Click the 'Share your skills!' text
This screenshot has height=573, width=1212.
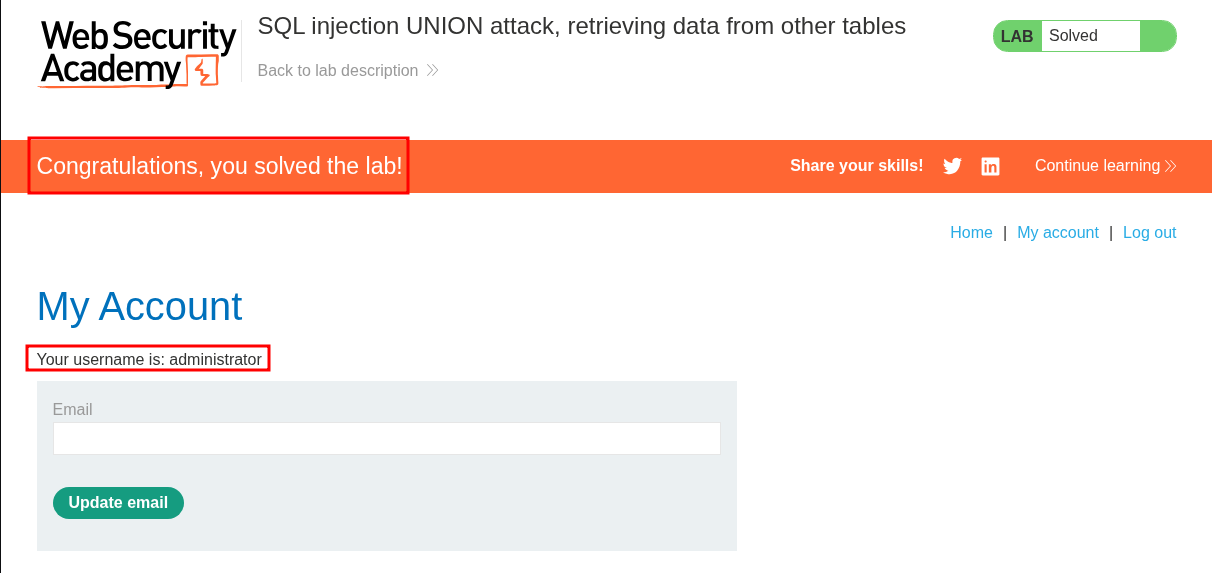click(856, 166)
